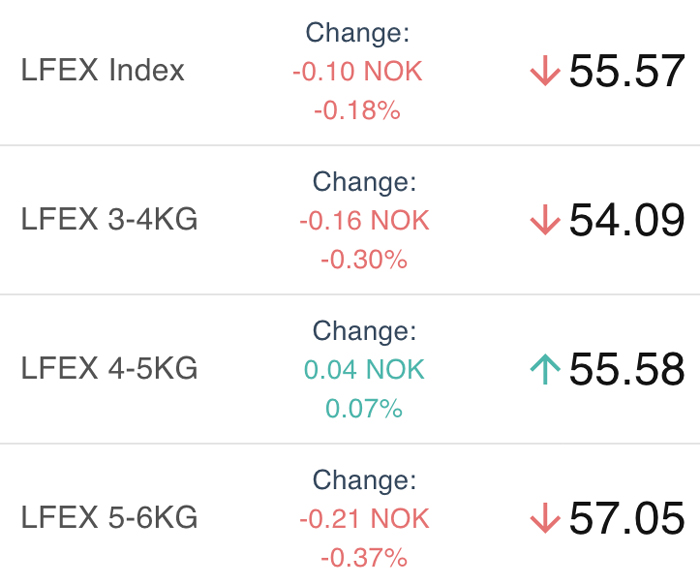
Task: Click the 55.58 price value
Action: pos(627,369)
